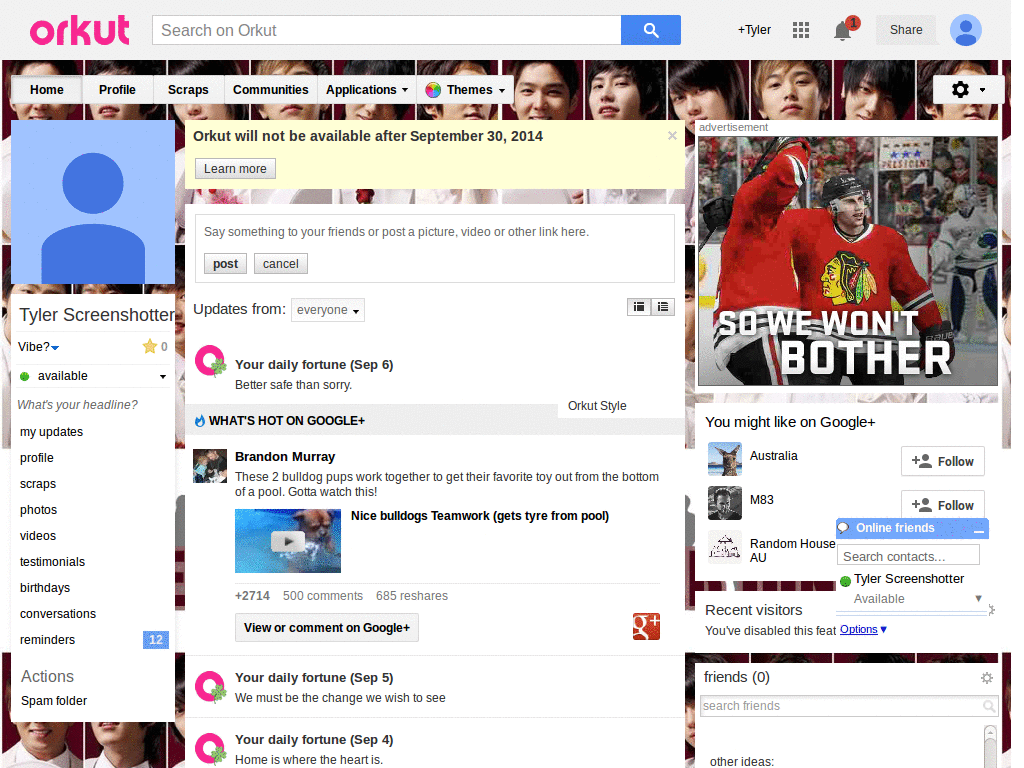Click the Vibe star rating icon
1024x768 pixels.
[x=150, y=346]
